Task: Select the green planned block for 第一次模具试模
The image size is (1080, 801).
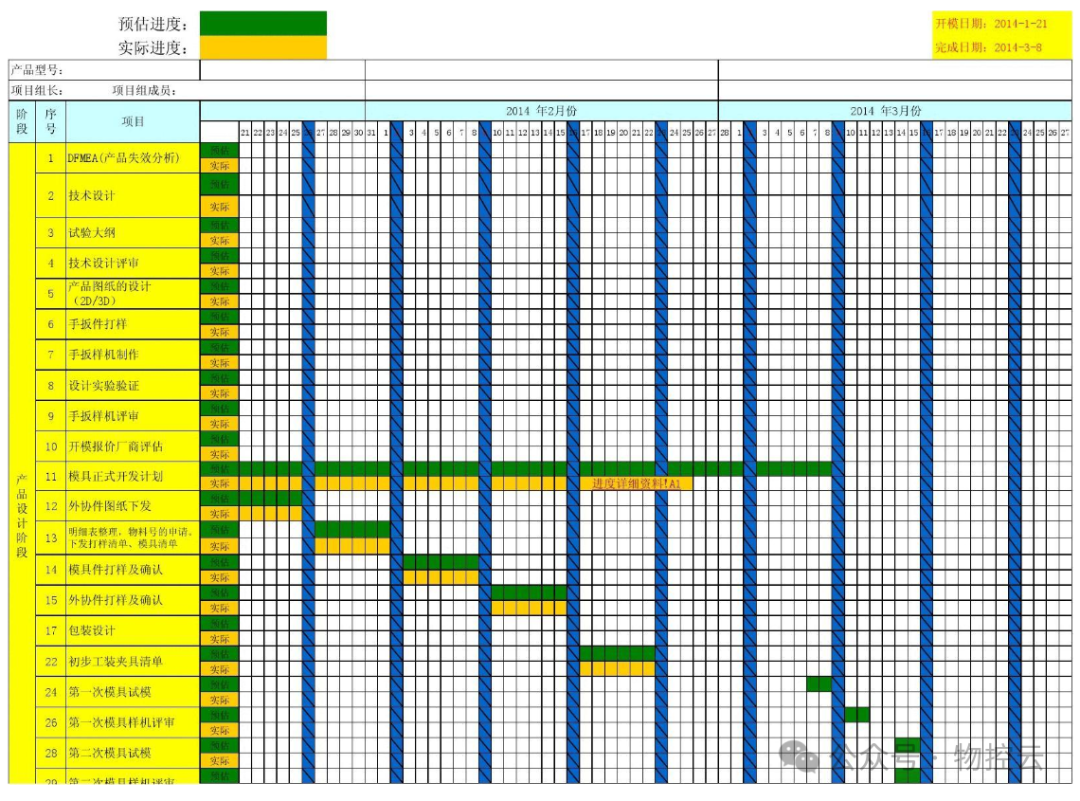Action: tap(819, 685)
